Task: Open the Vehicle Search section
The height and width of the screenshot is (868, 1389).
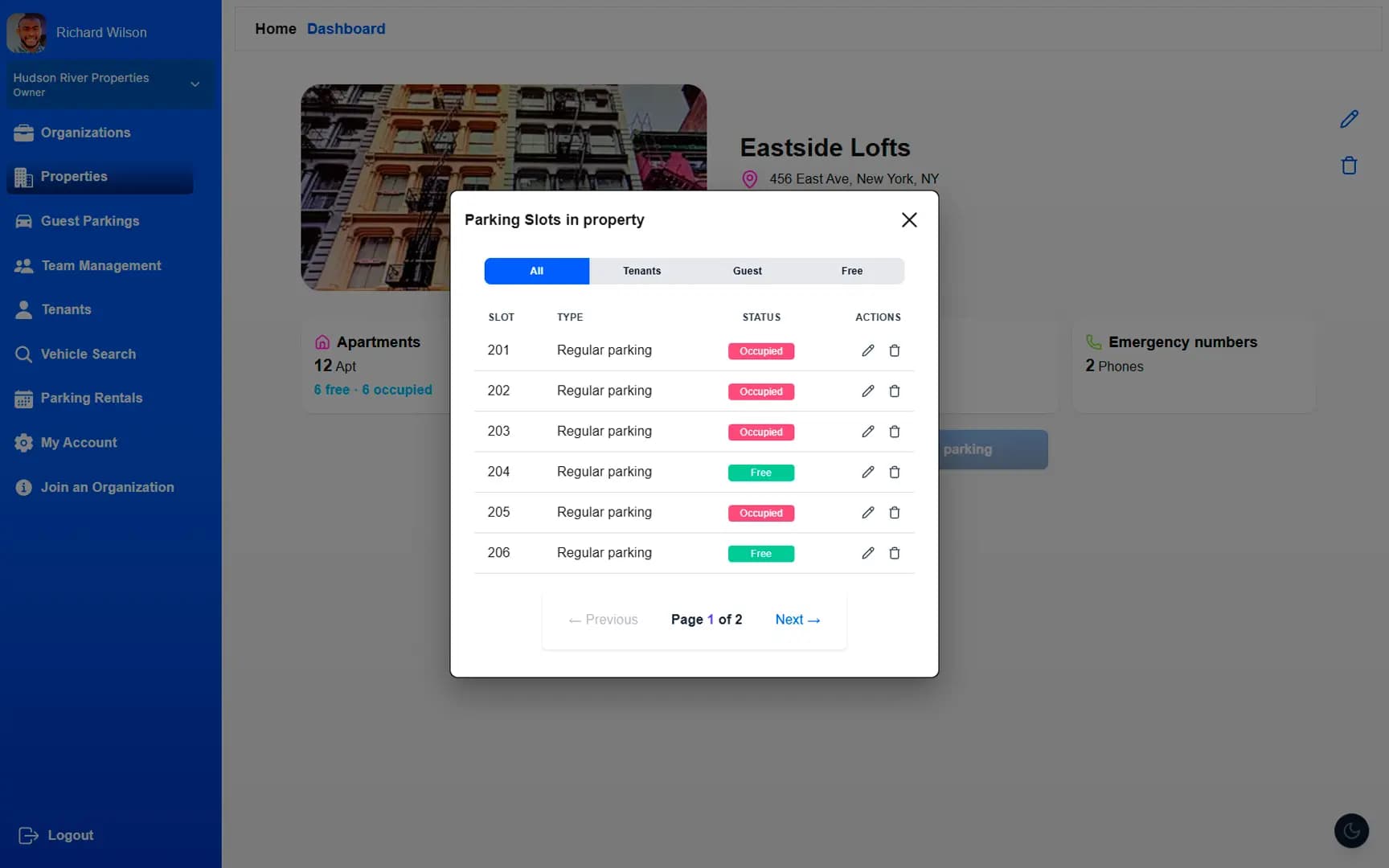Action: click(x=88, y=354)
